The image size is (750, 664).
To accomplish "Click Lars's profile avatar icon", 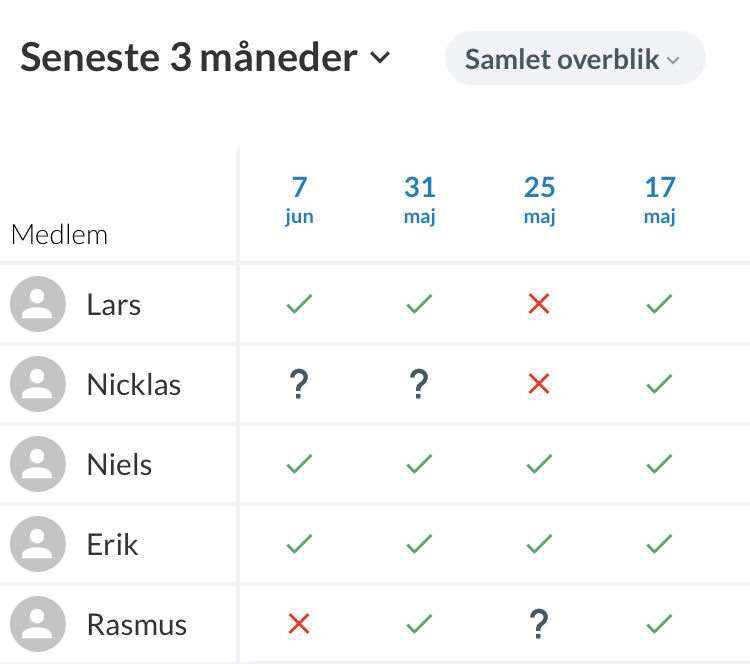I will click(x=38, y=304).
